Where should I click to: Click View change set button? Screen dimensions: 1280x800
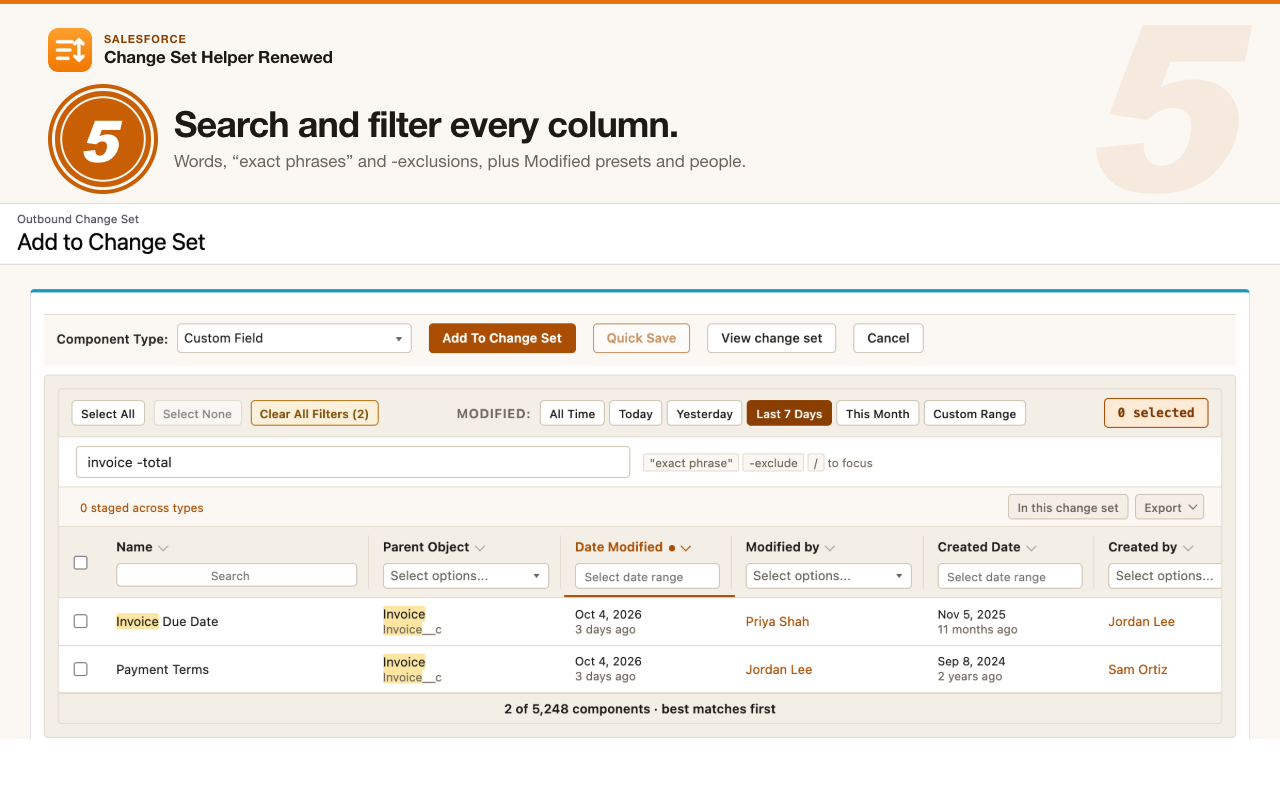click(771, 338)
